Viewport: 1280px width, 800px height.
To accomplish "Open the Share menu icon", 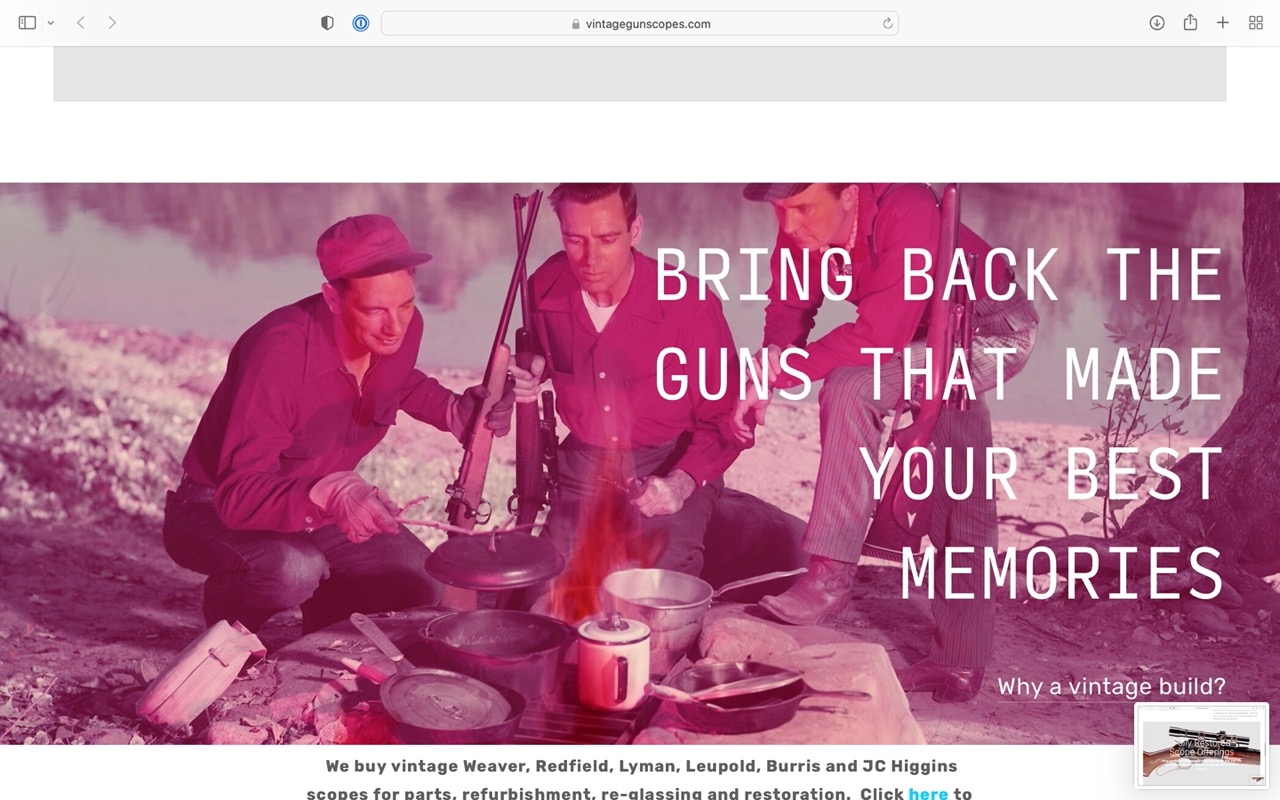I will pos(1190,23).
